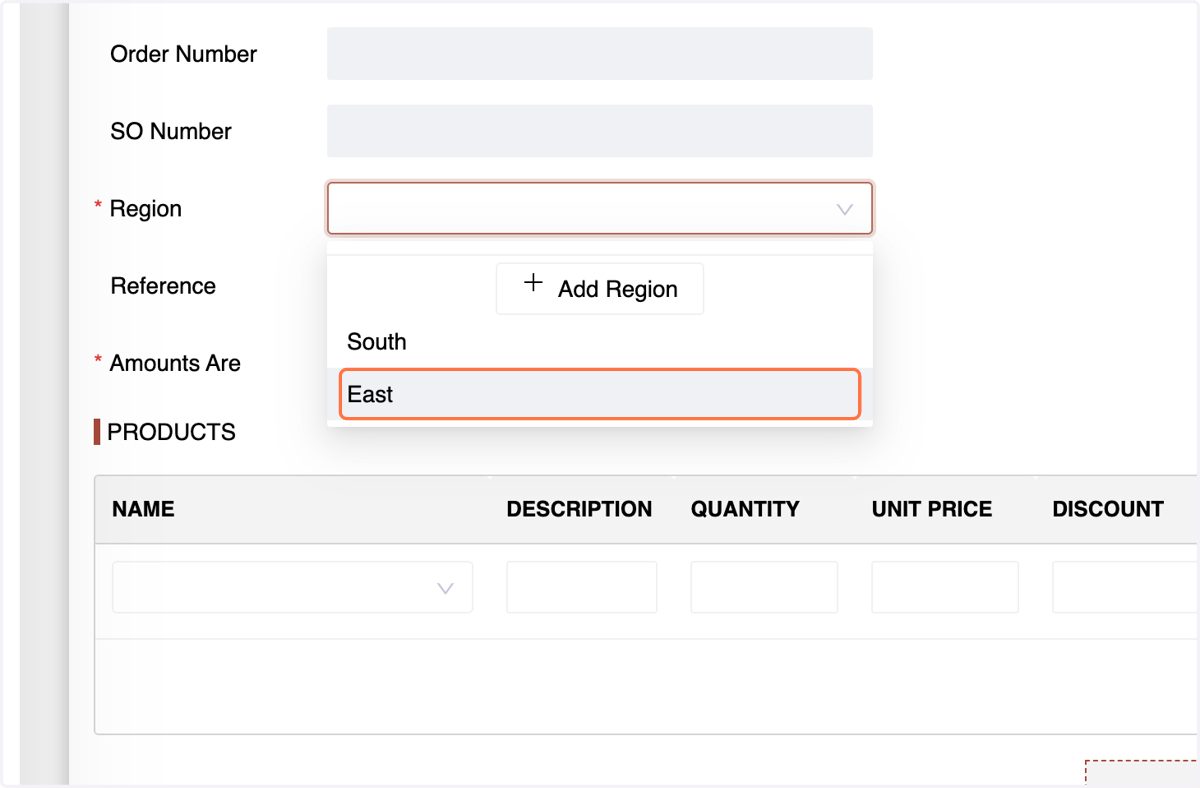Click the Reference field label
The height and width of the screenshot is (788, 1200).
click(x=163, y=286)
